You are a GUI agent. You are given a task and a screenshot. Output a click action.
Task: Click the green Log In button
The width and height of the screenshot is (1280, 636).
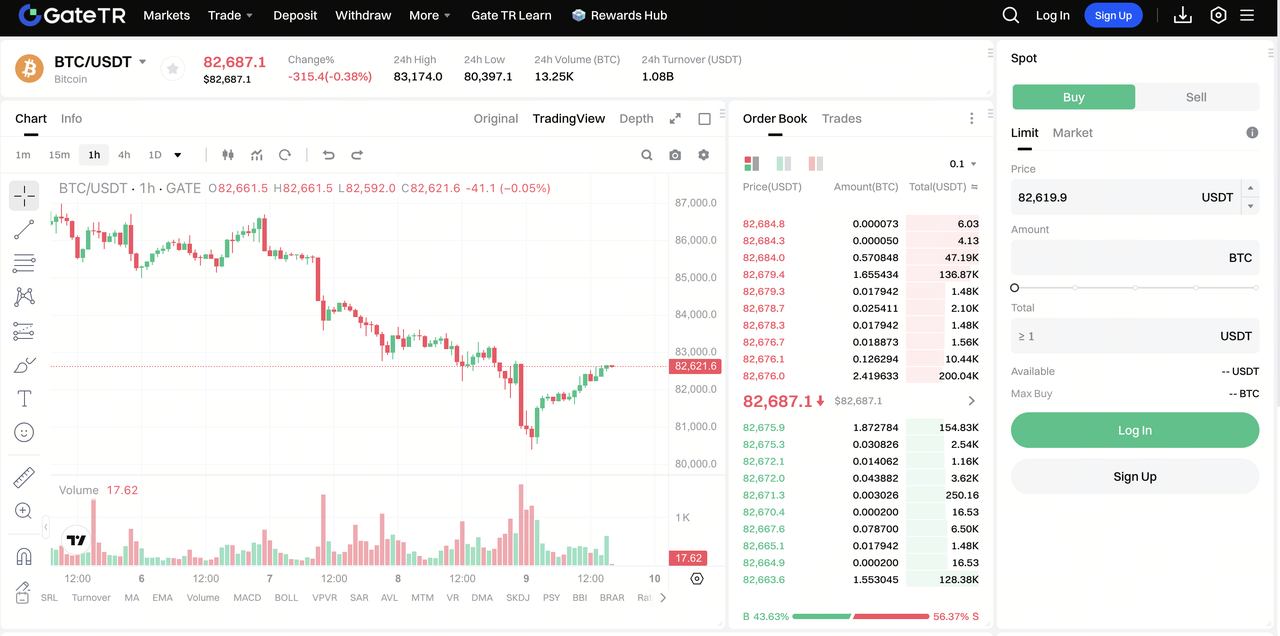(x=1135, y=430)
